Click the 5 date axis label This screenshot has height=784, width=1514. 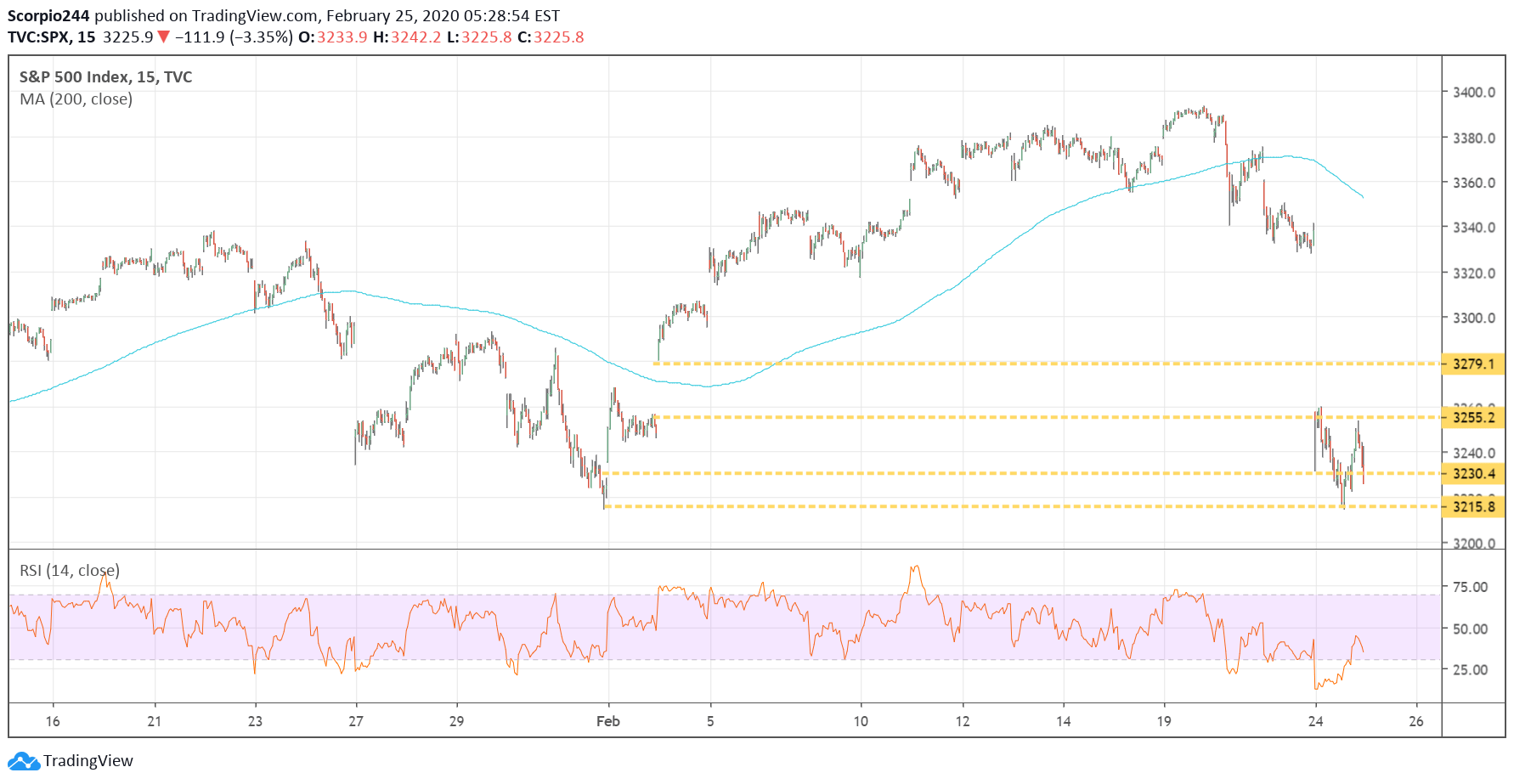710,721
